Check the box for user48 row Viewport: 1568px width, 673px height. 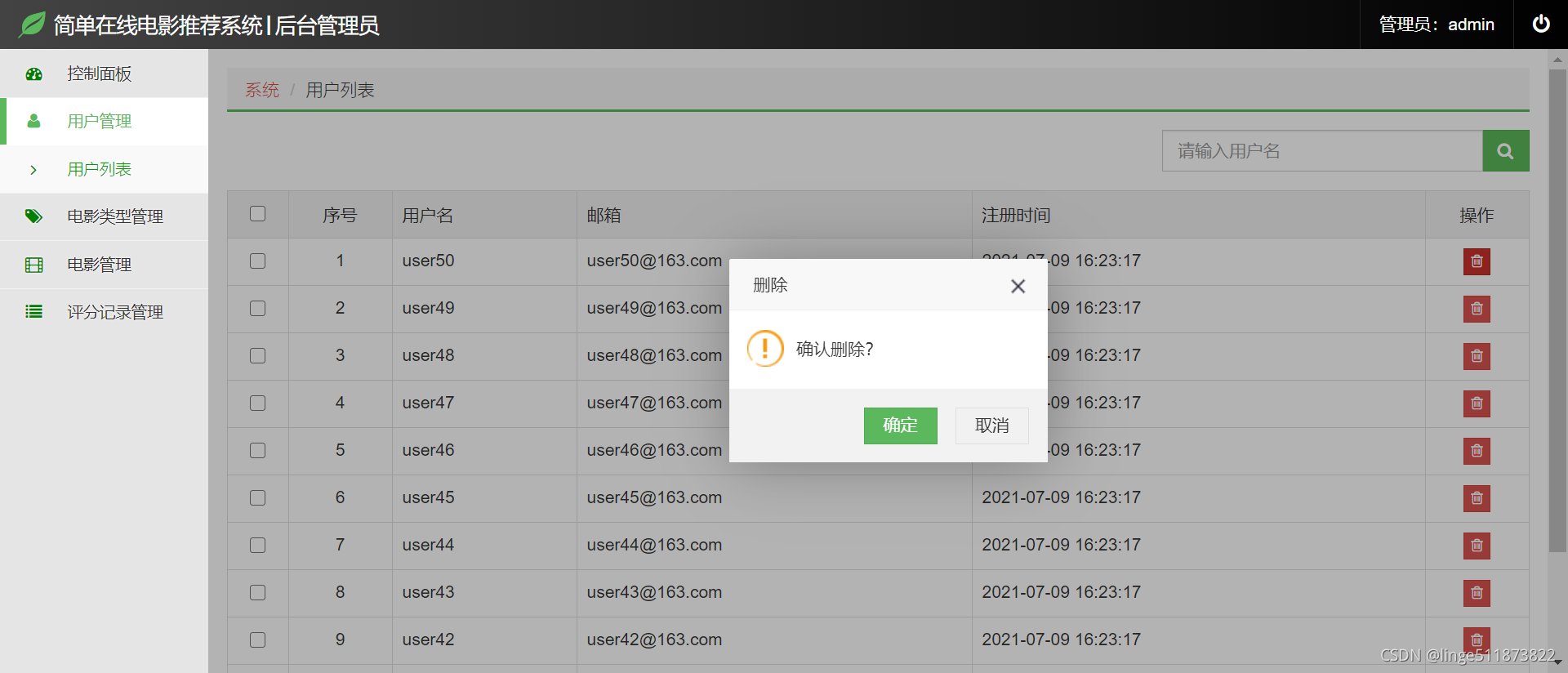point(258,355)
